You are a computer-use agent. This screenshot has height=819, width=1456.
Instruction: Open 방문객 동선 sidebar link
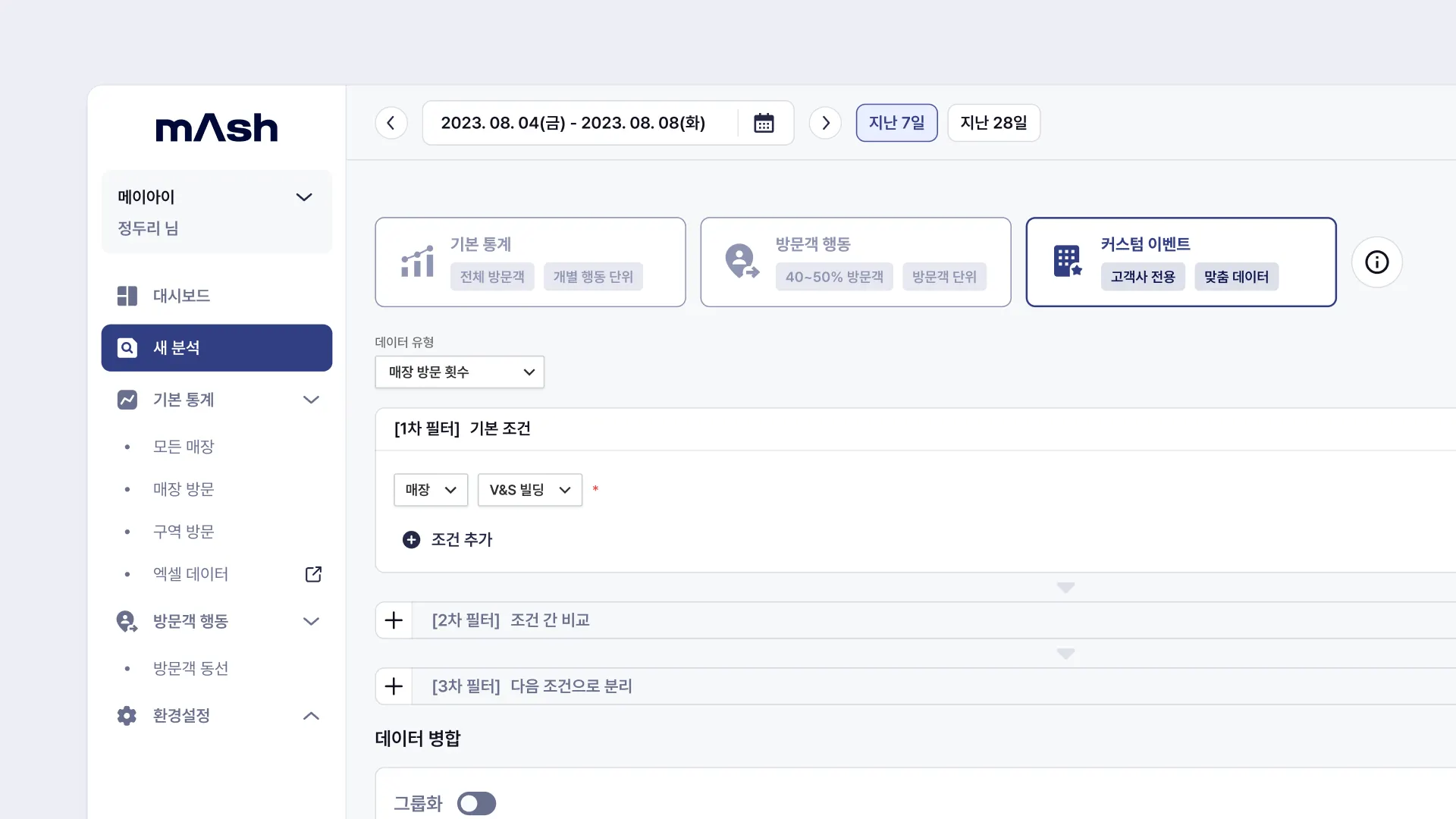pyautogui.click(x=190, y=668)
